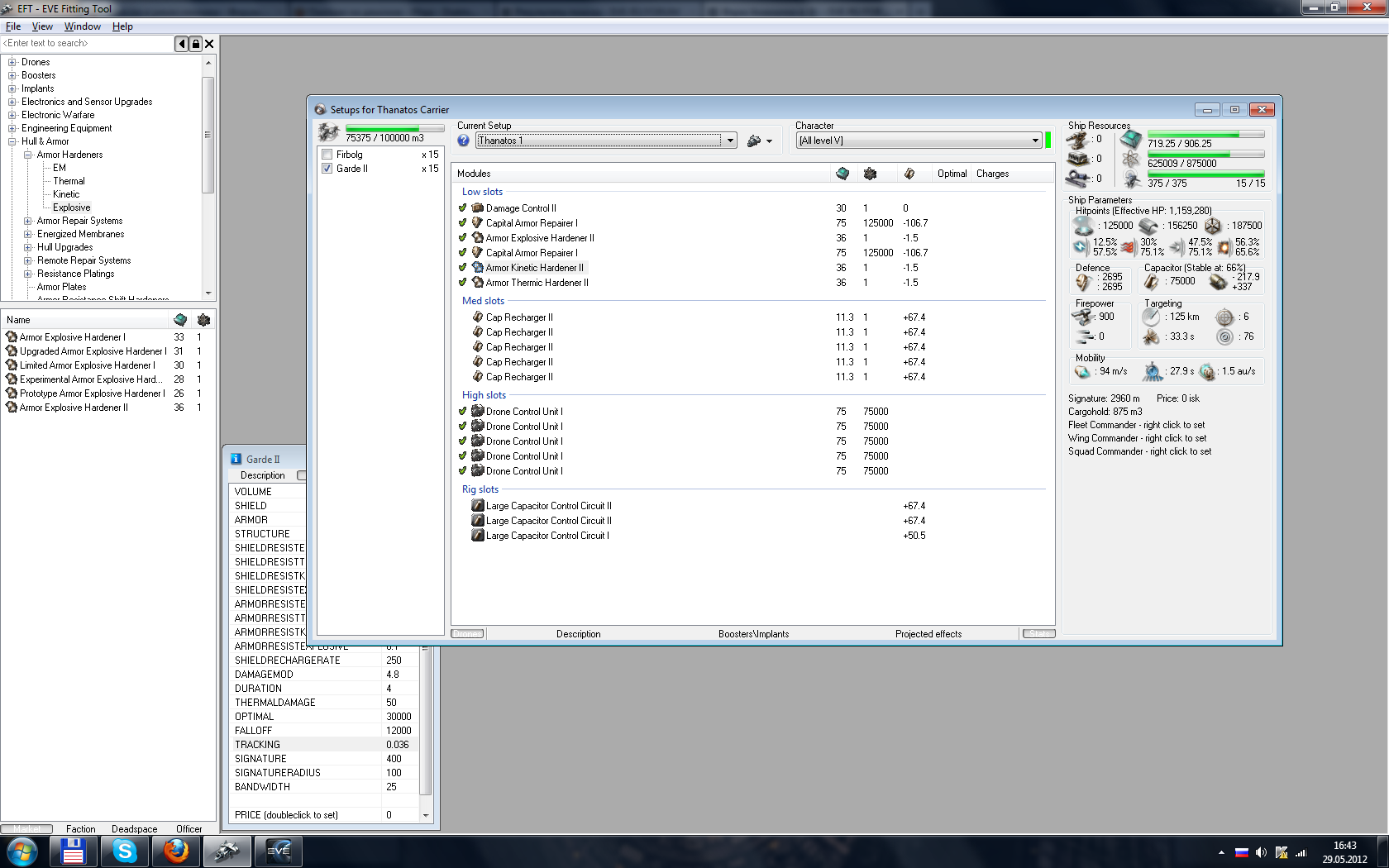Expand the Drones tree node
The height and width of the screenshot is (868, 1389).
tap(12, 62)
